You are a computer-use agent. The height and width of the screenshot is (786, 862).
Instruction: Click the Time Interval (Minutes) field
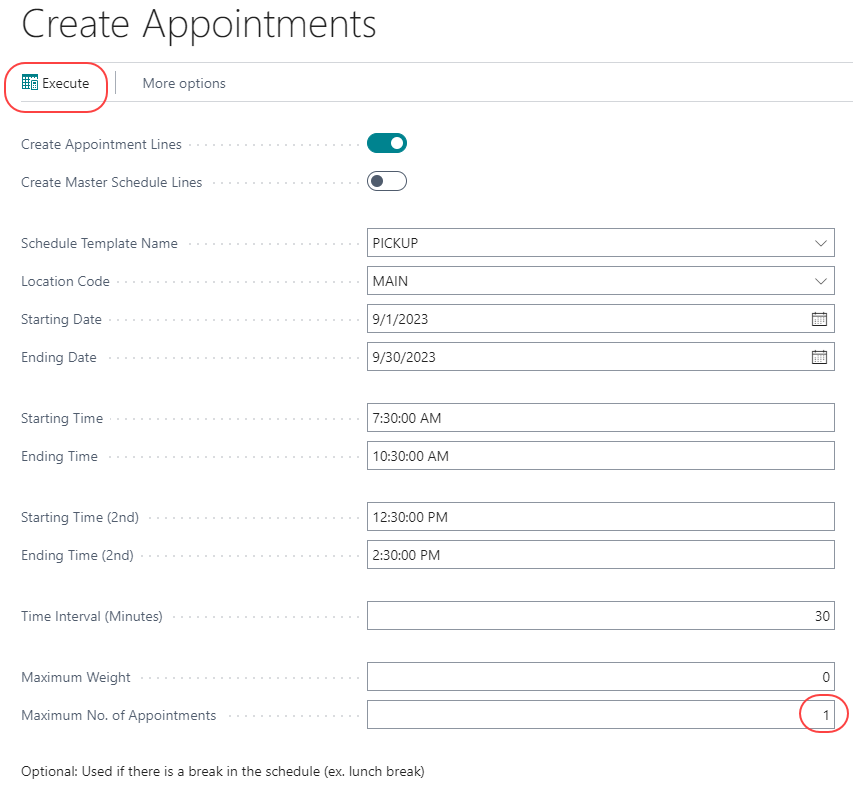pyautogui.click(x=600, y=616)
